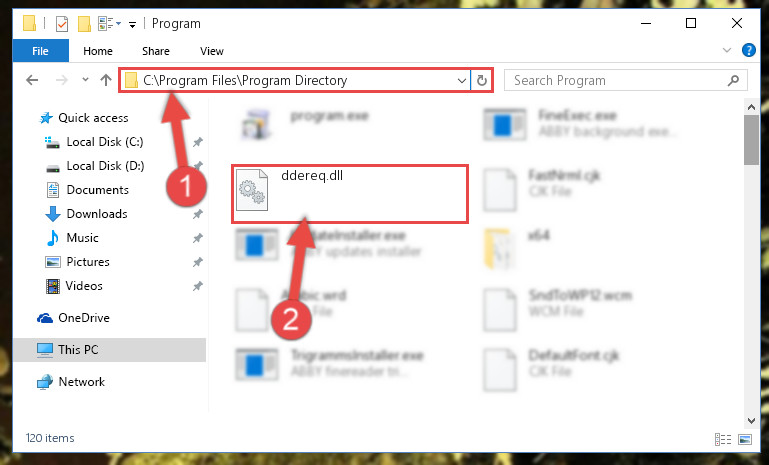Open the View ribbon tab

211,51
